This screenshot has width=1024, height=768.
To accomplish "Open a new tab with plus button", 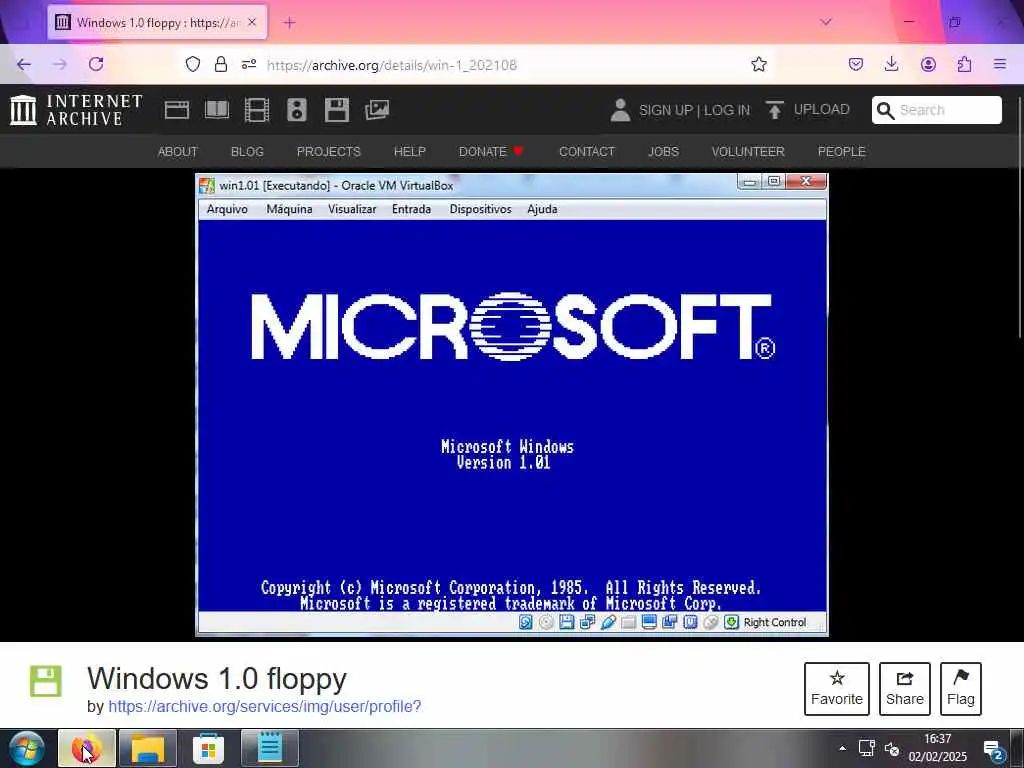I will tap(289, 23).
